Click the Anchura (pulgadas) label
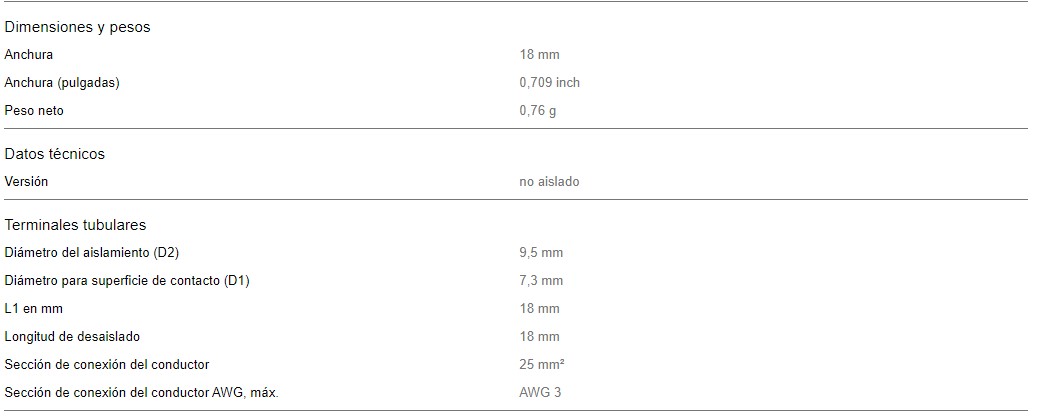 pos(62,83)
